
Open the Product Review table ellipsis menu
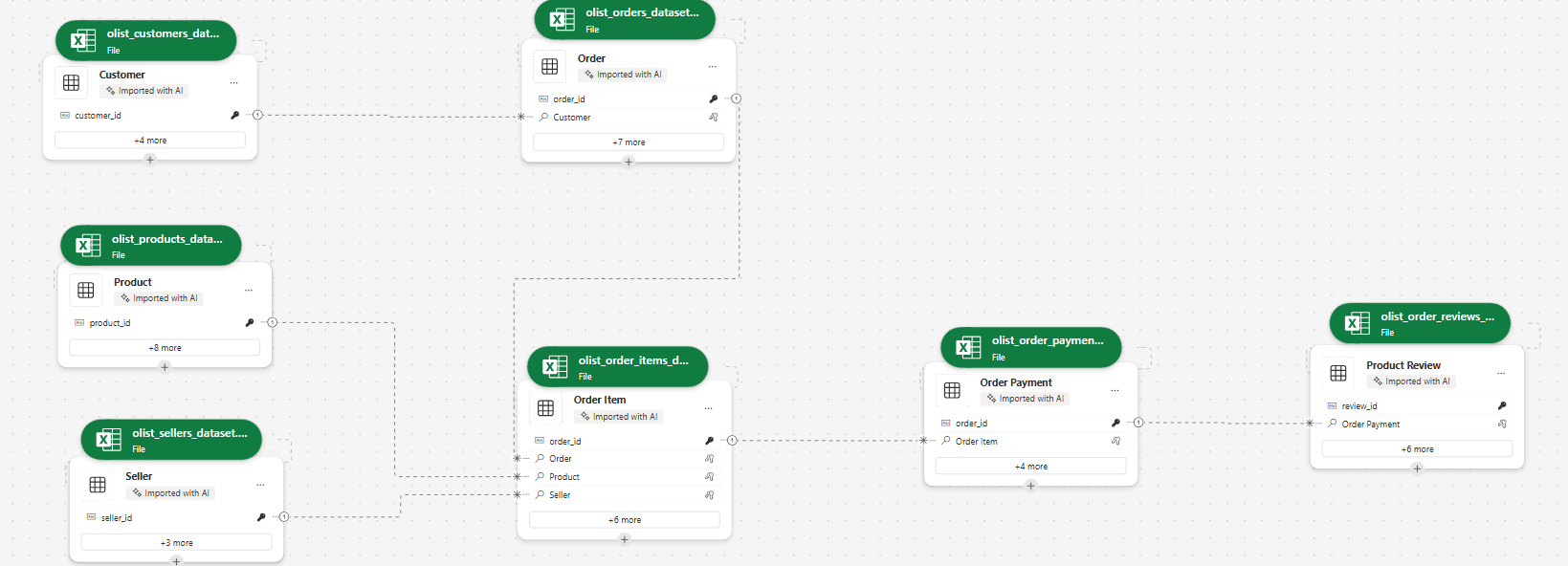point(1501,374)
